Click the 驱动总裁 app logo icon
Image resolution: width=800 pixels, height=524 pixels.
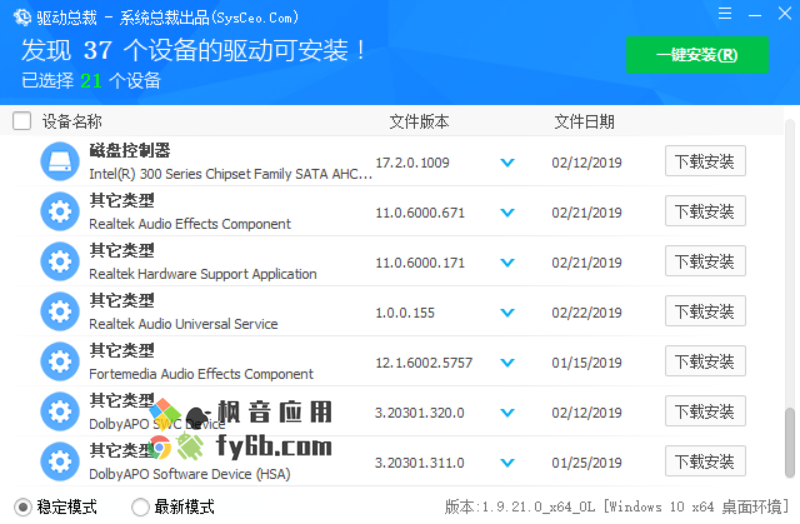click(22, 17)
